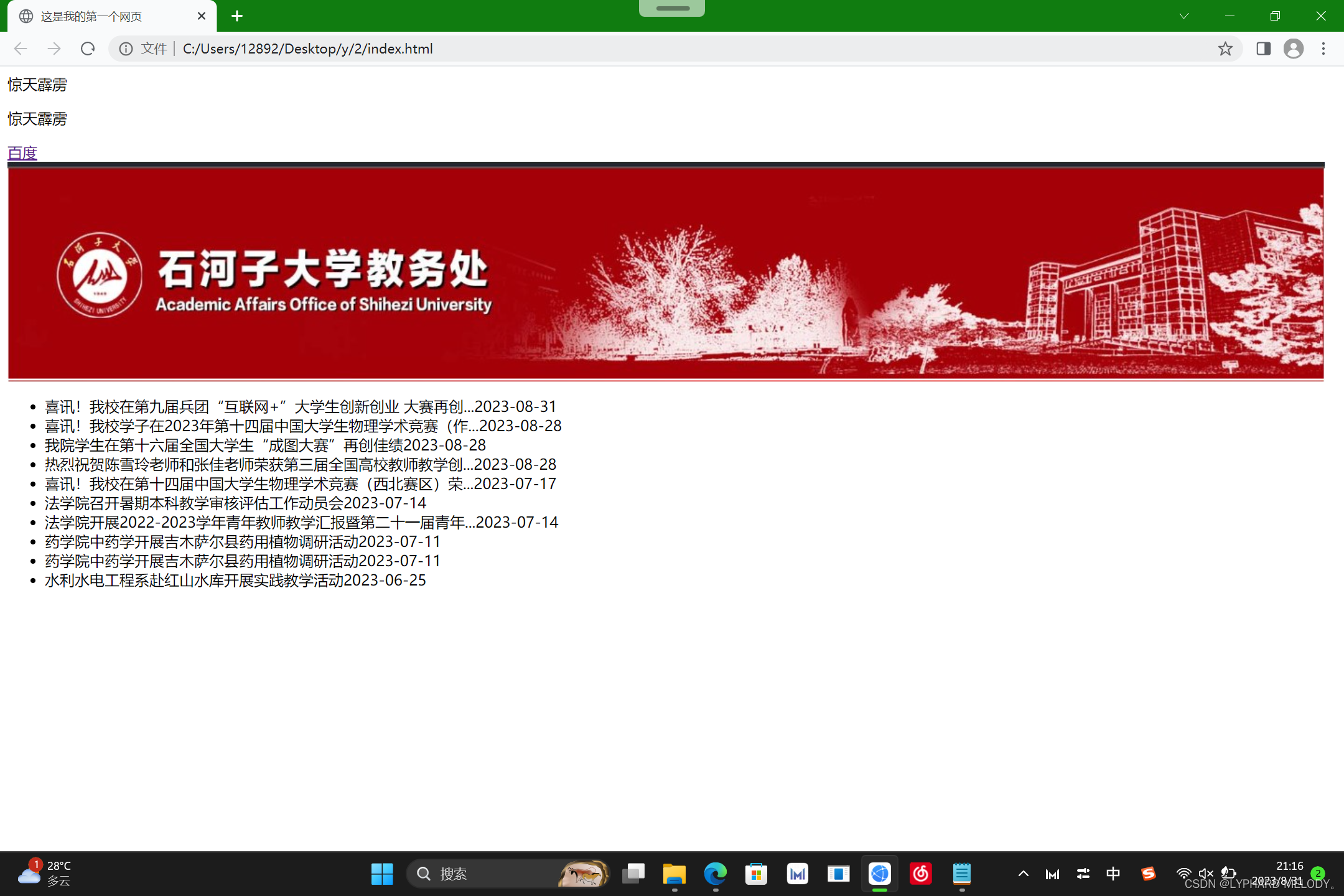Image resolution: width=1344 pixels, height=896 pixels.
Task: Toggle Task View in the taskbar
Action: [633, 874]
